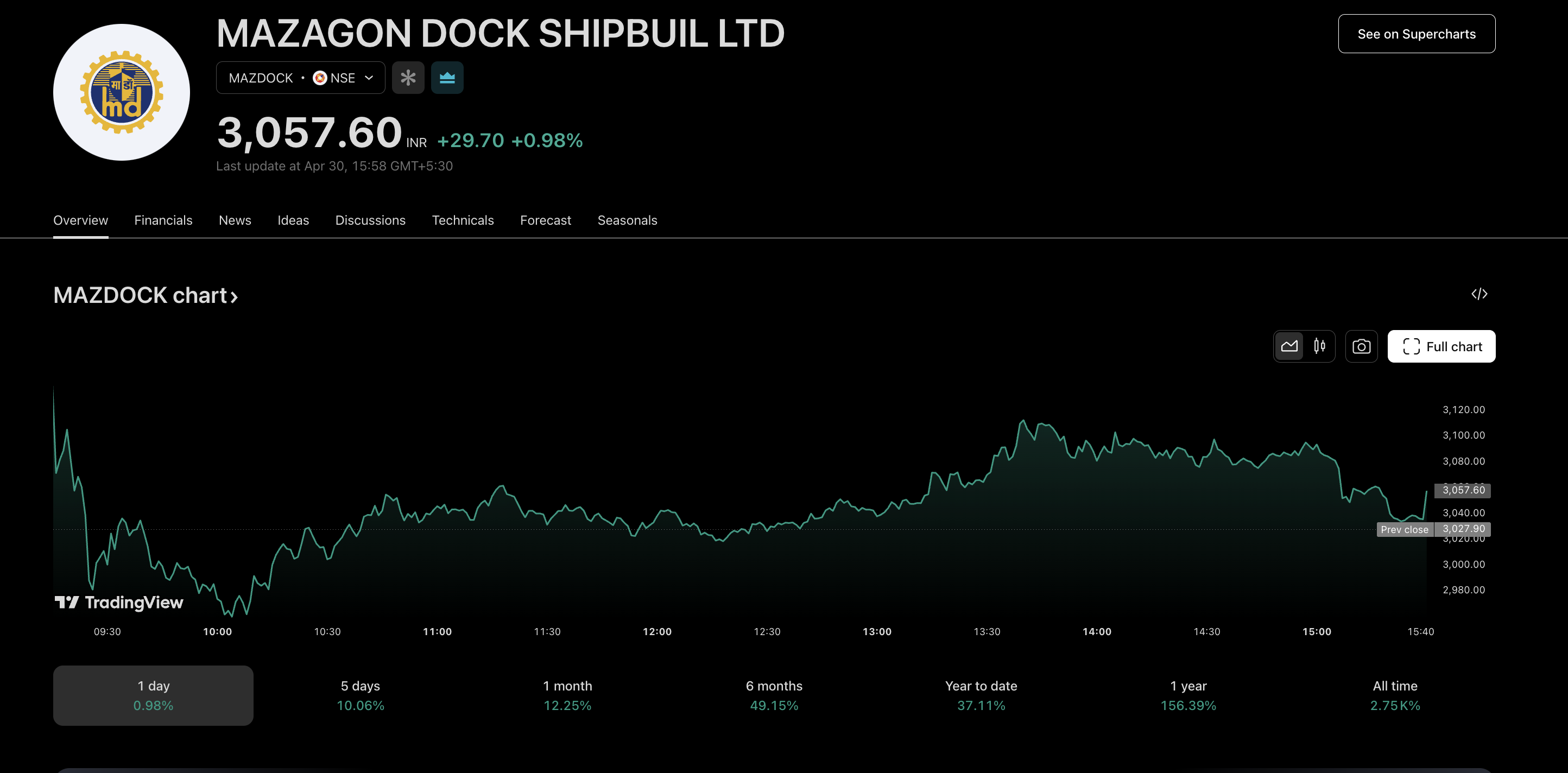Open the MAZDOCK NSE exchange dropdown
This screenshot has width=1568, height=773.
tap(301, 78)
